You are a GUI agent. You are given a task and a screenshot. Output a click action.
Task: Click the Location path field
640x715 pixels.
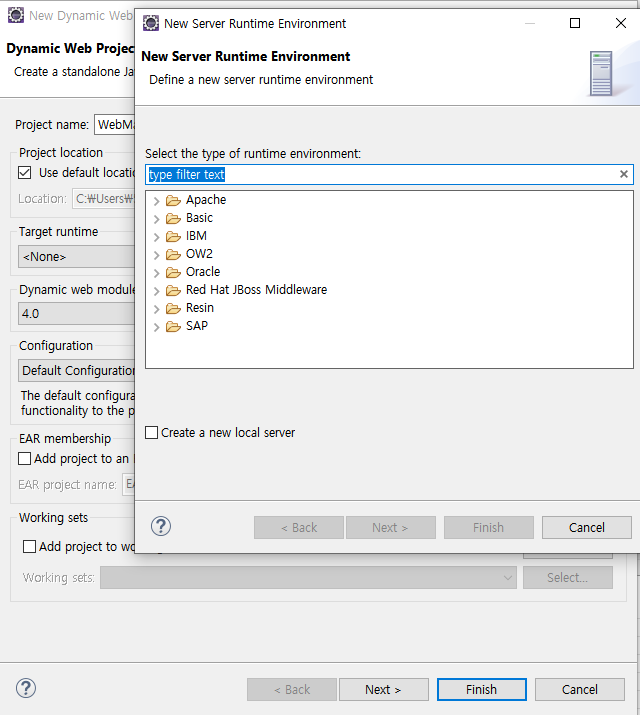pos(103,199)
